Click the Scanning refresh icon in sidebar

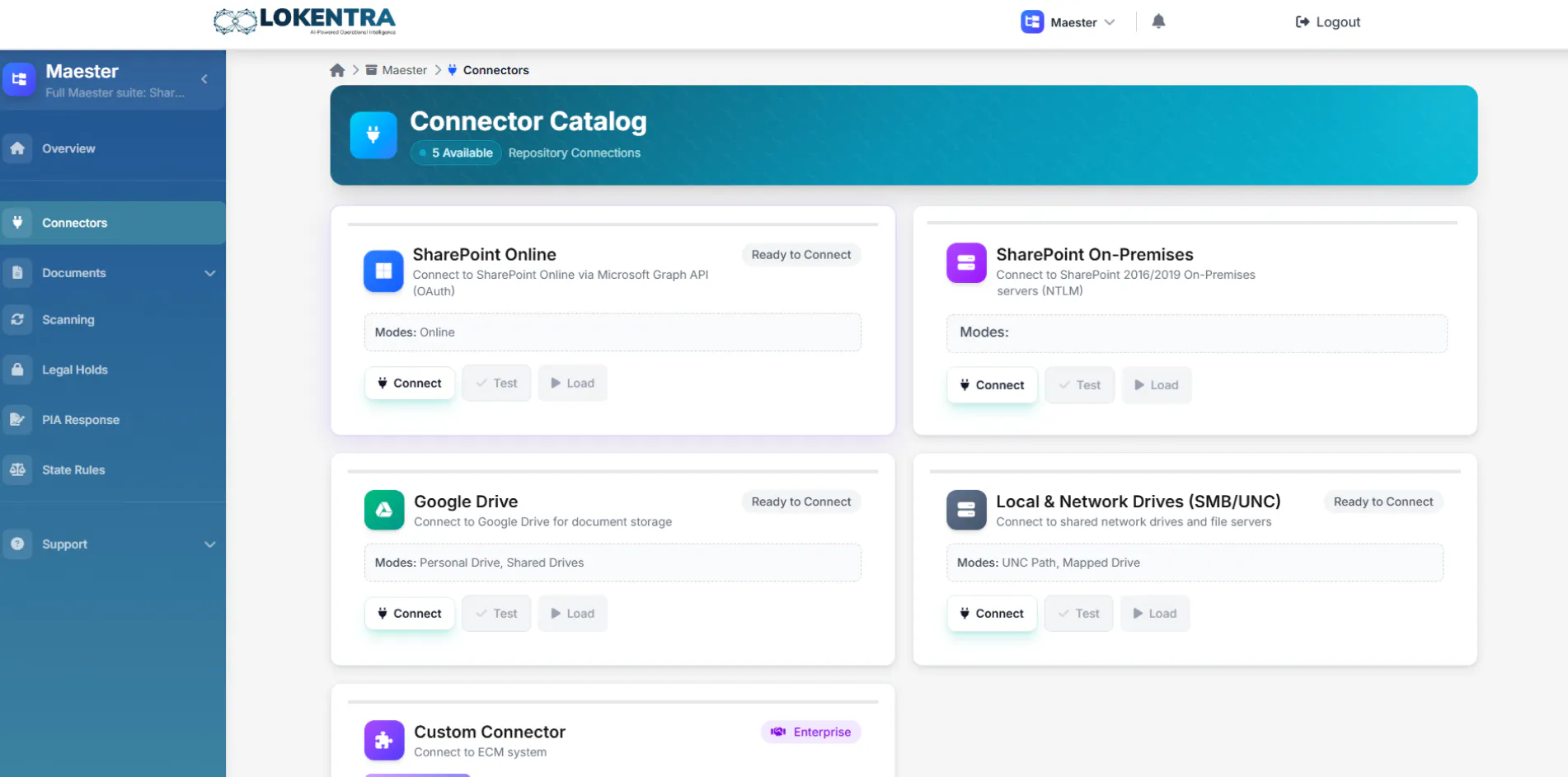[17, 319]
